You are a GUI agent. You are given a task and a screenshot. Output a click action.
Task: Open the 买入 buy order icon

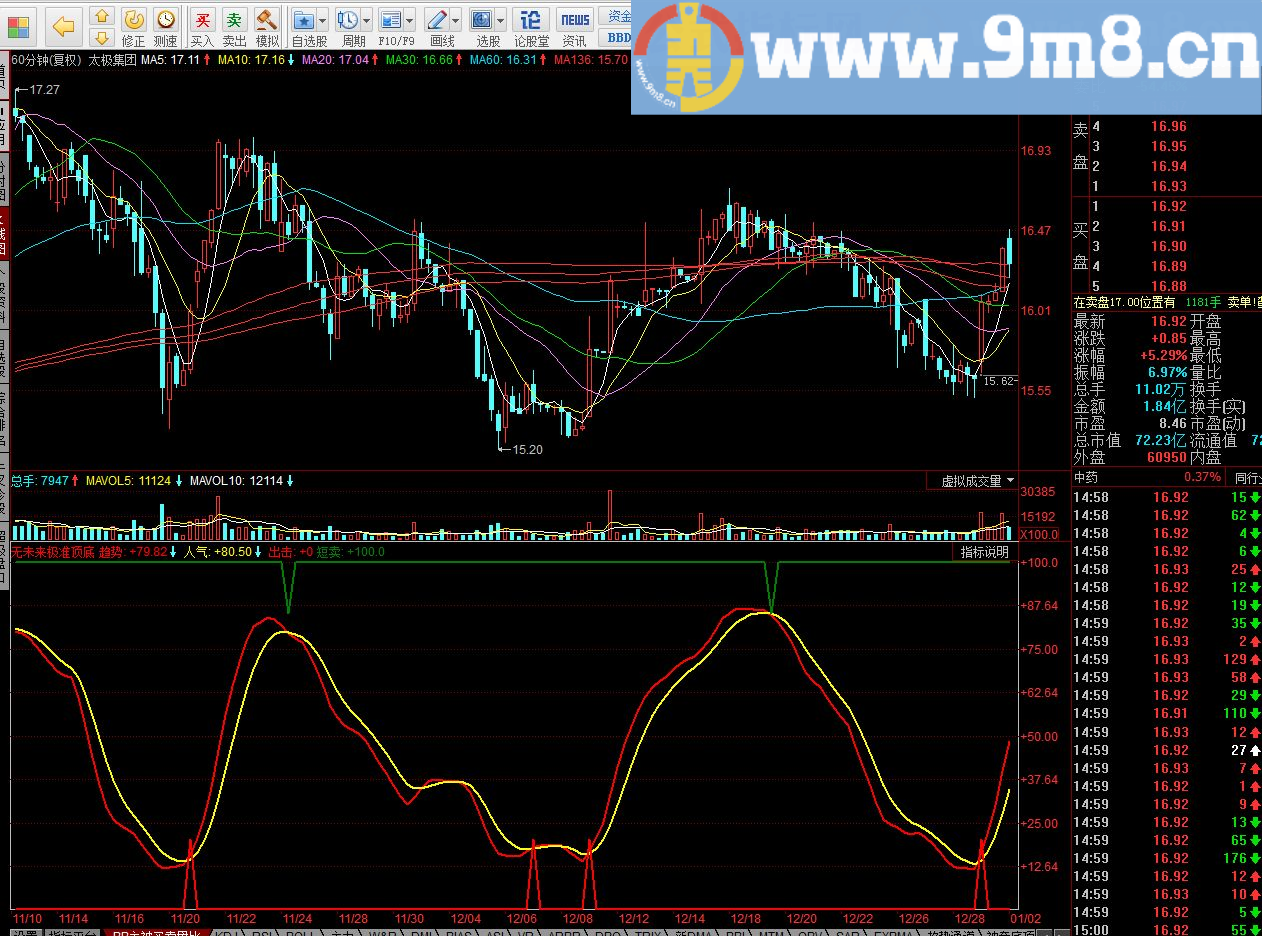click(202, 19)
